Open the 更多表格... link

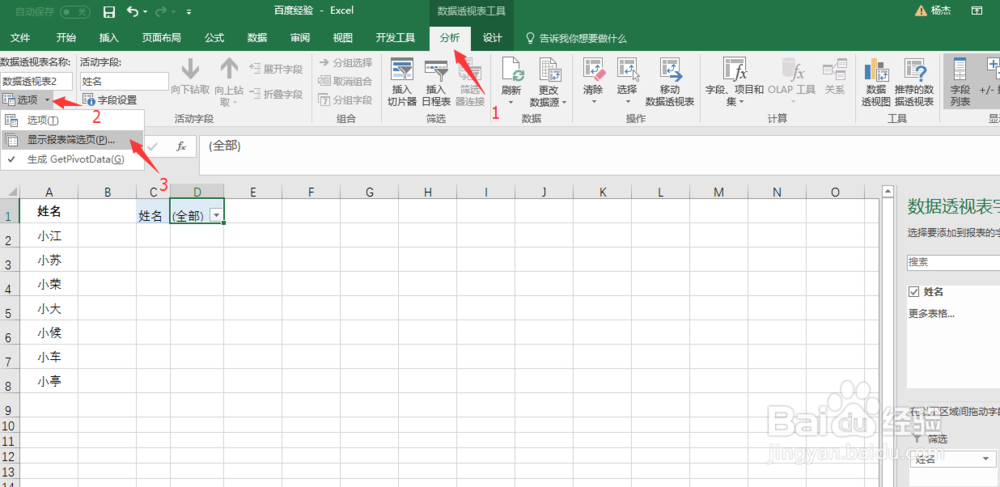(931, 314)
